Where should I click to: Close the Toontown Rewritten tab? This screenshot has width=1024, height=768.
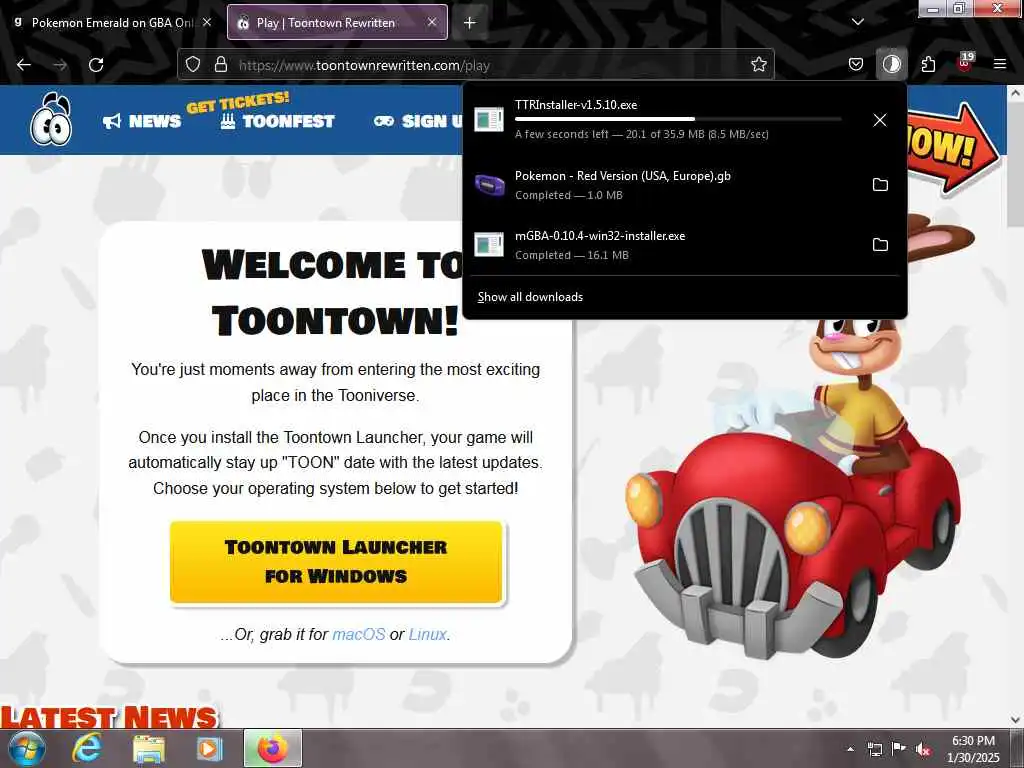(432, 22)
